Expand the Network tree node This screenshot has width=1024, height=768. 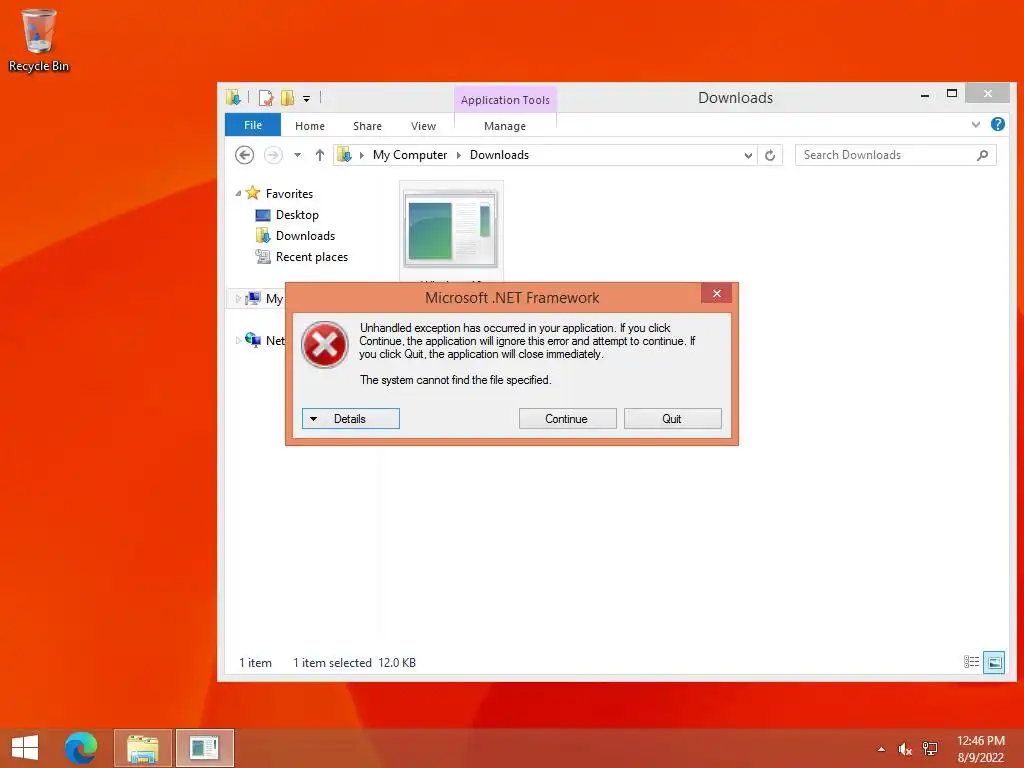[x=238, y=340]
